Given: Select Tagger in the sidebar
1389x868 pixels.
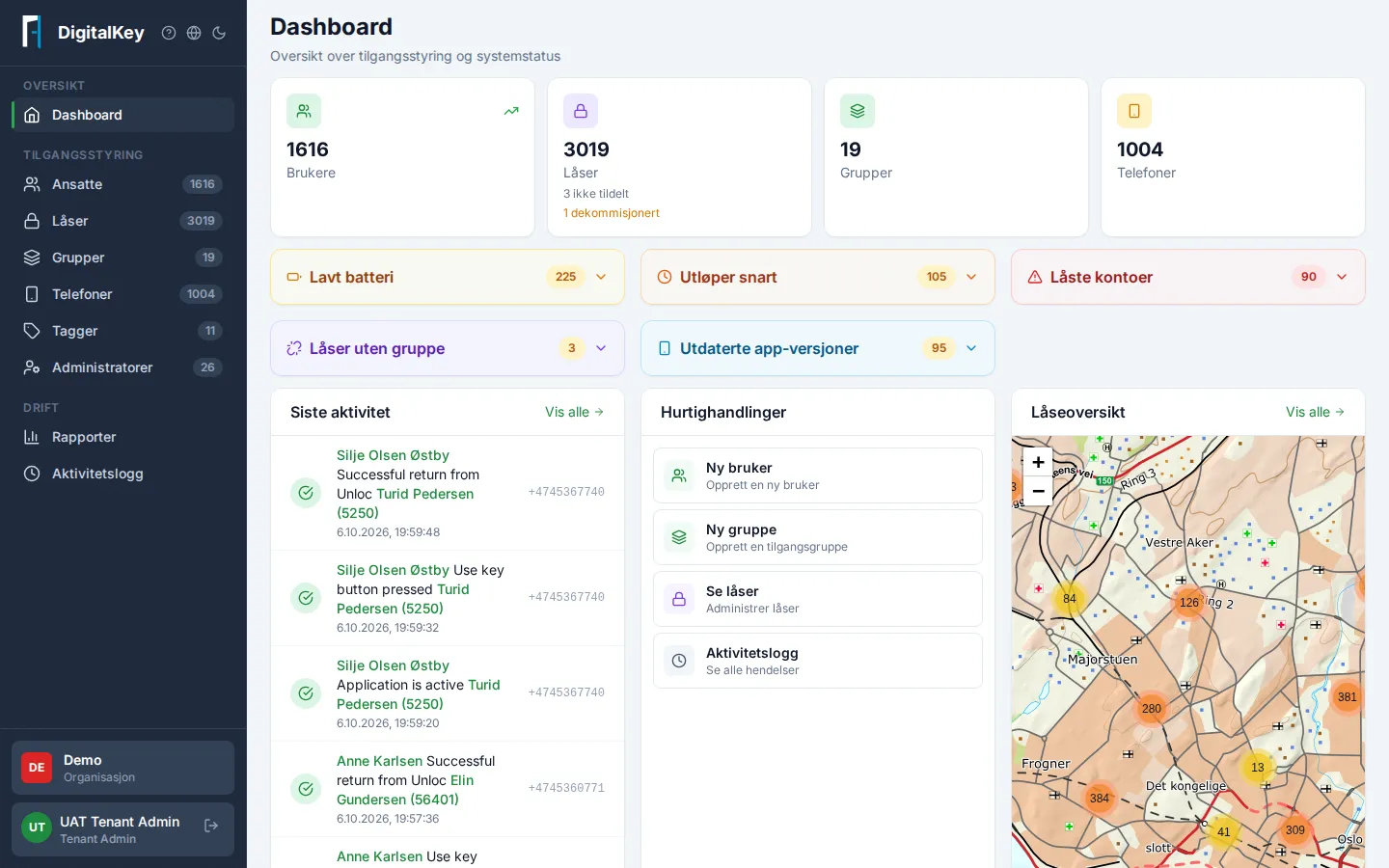Looking at the screenshot, I should [x=123, y=331].
